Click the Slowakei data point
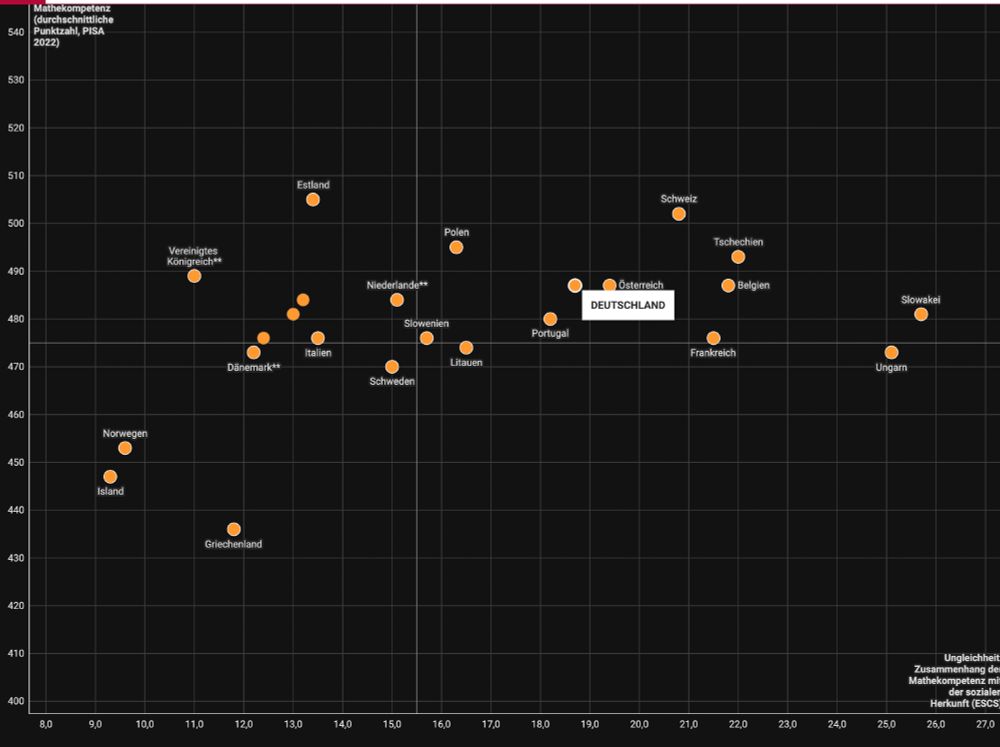The image size is (1000, 747). point(921,314)
